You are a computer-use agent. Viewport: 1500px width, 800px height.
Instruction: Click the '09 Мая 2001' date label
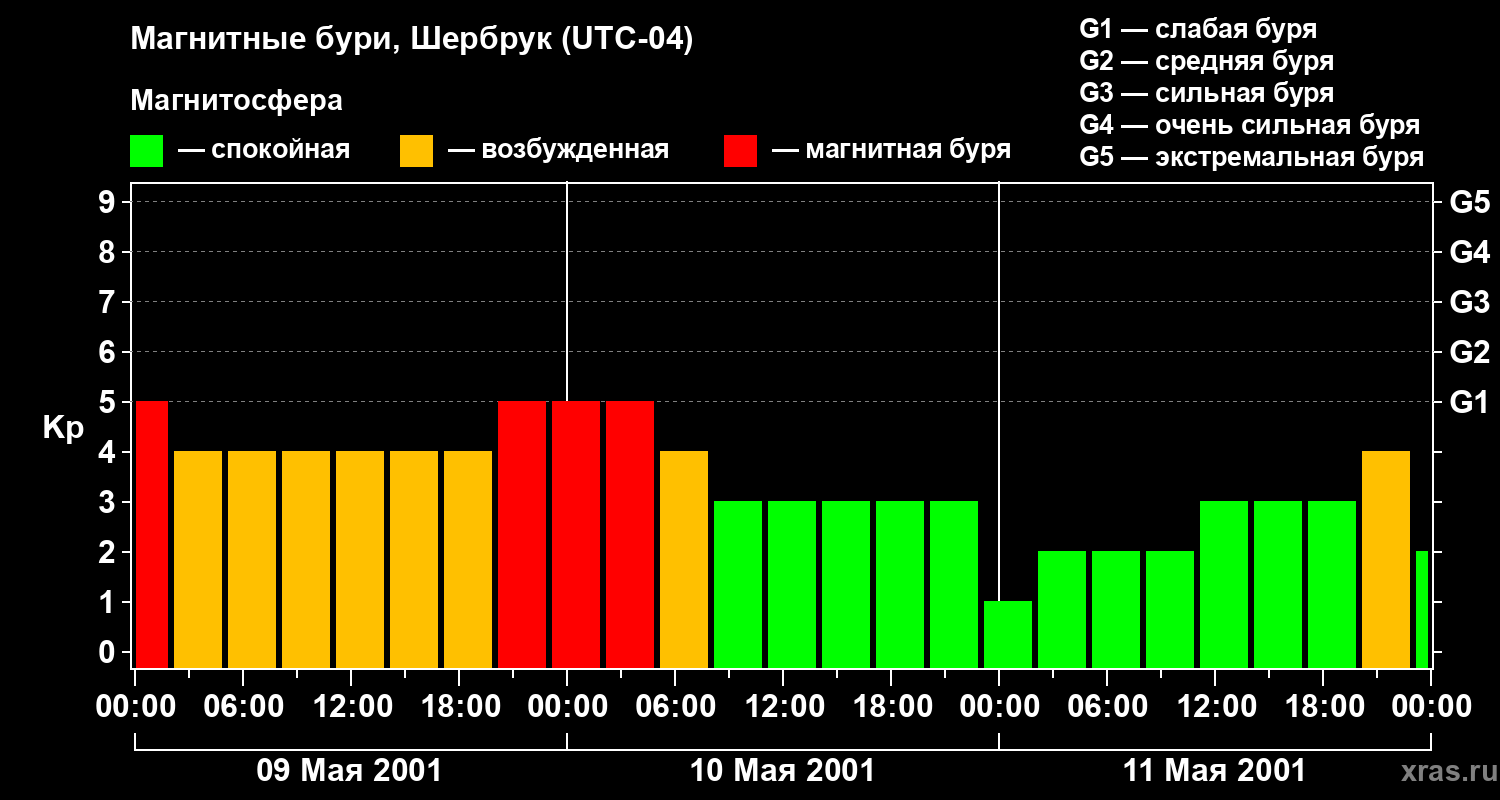[x=349, y=771]
